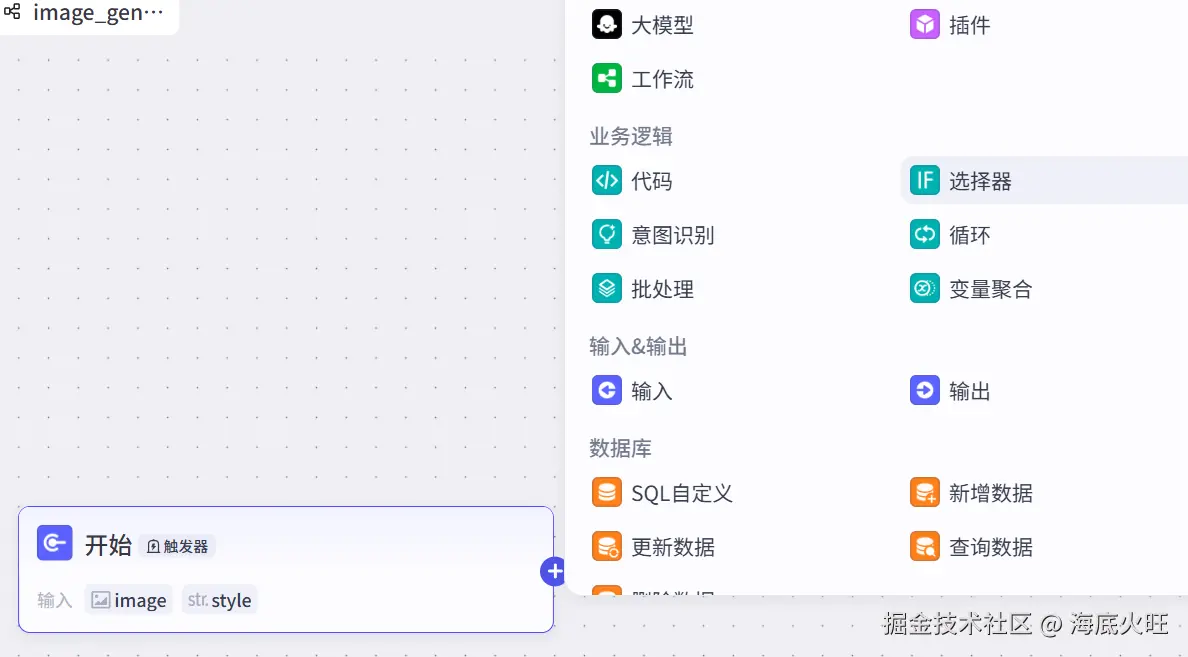Select the image input parameter chip
This screenshot has width=1188, height=657.
click(x=129, y=599)
